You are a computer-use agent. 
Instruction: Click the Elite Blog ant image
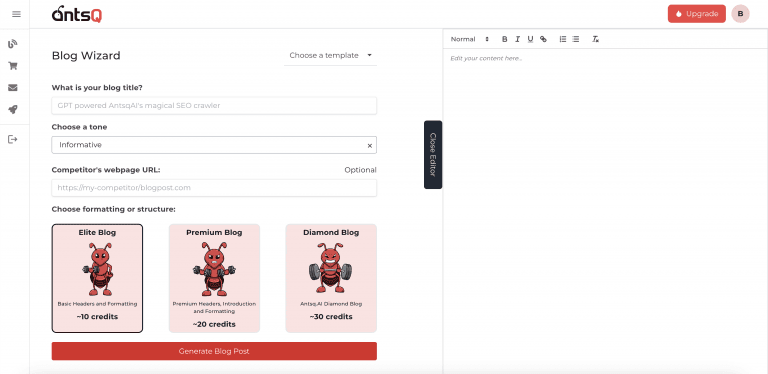(97, 269)
